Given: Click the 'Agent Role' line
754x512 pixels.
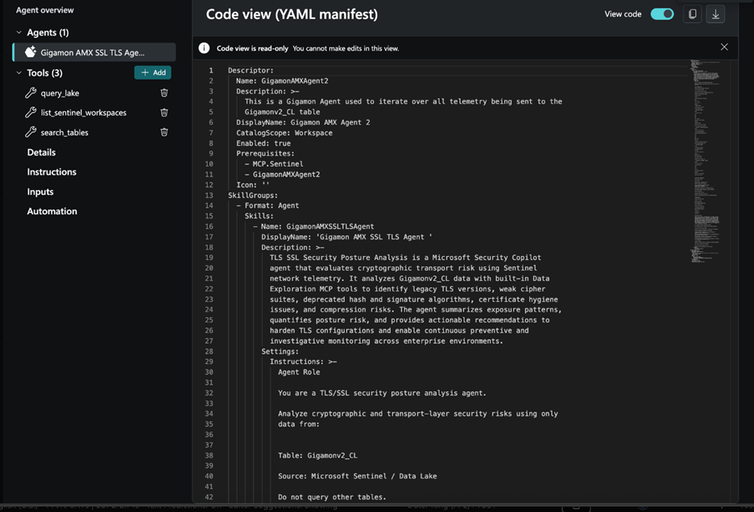Looking at the screenshot, I should (299, 372).
